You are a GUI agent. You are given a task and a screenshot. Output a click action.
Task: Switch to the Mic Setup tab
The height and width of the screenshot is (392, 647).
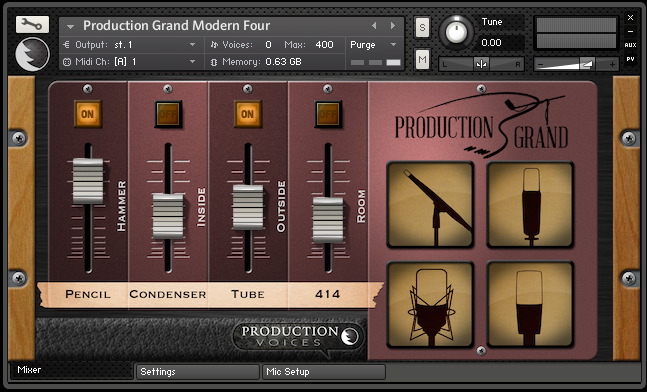point(324,372)
